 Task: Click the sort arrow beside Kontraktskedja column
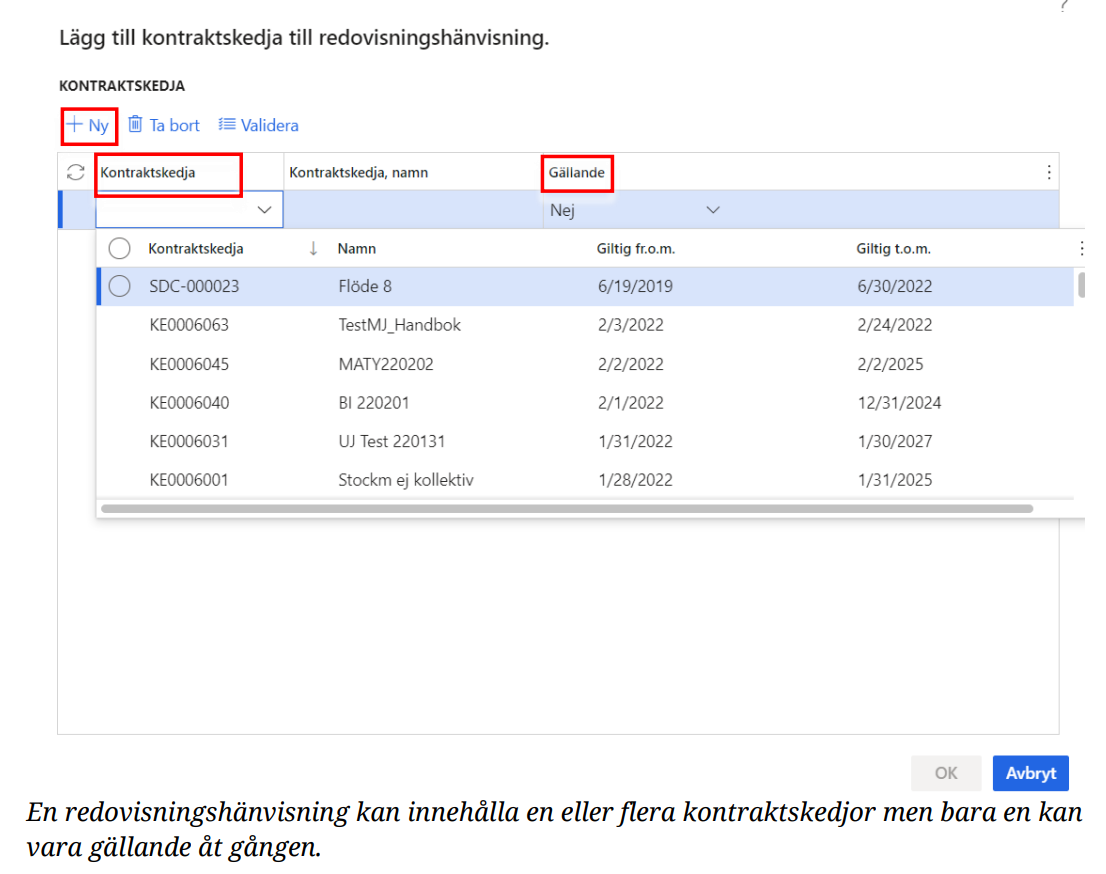[x=313, y=248]
